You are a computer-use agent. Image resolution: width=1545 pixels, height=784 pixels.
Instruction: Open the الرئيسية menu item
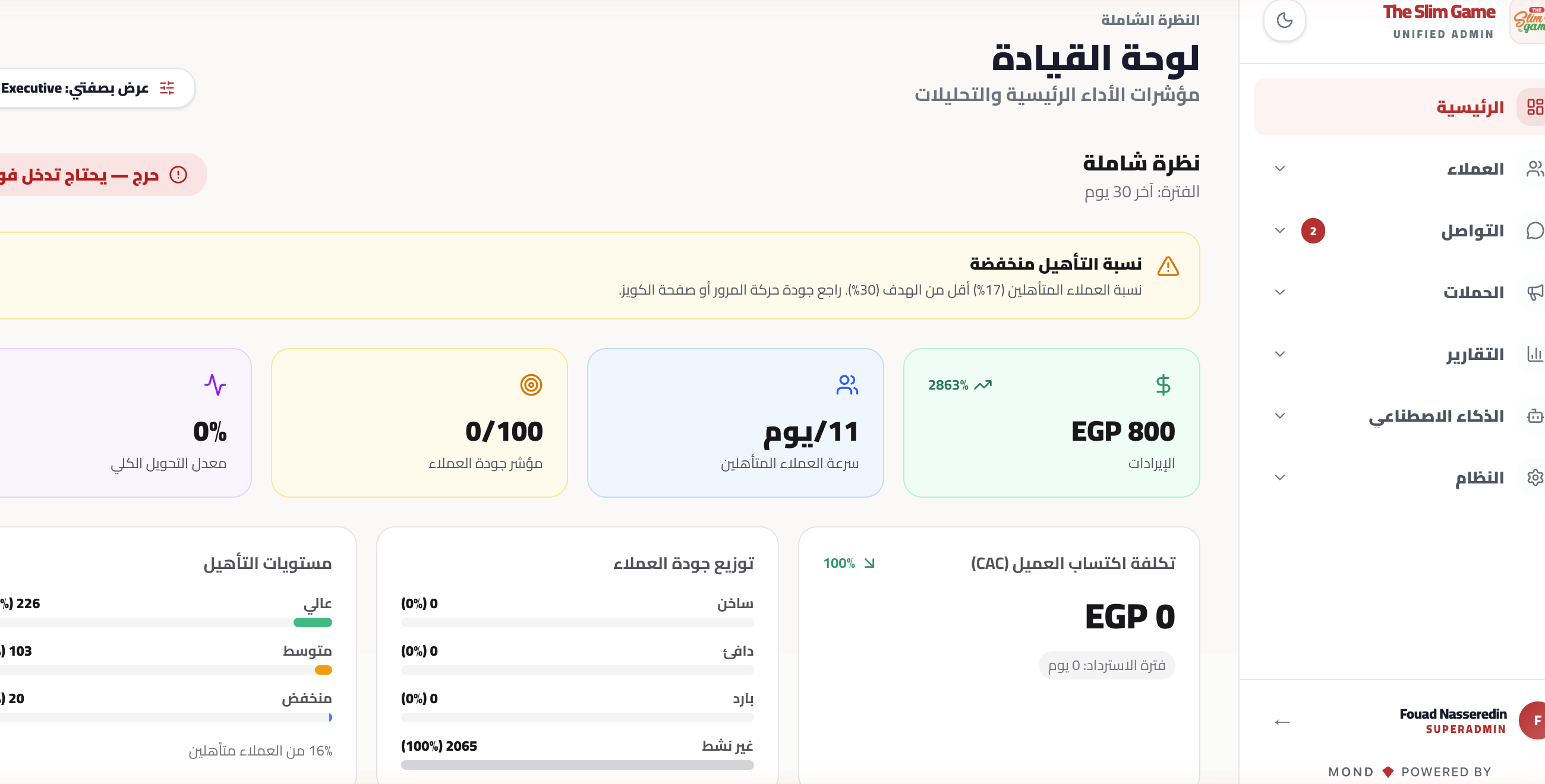coord(1470,108)
